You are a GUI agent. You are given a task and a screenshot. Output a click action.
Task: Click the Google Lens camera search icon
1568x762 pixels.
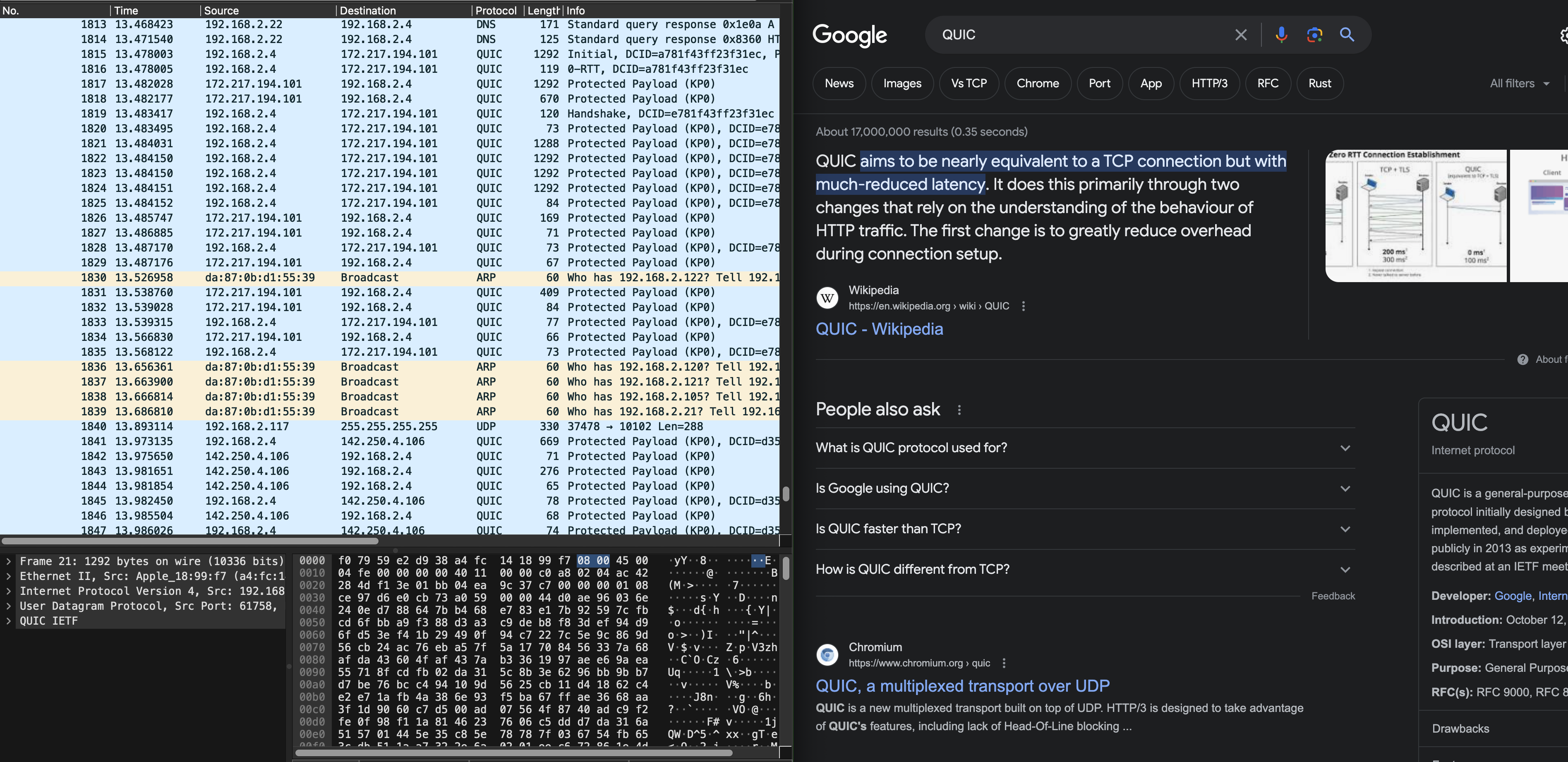point(1314,35)
